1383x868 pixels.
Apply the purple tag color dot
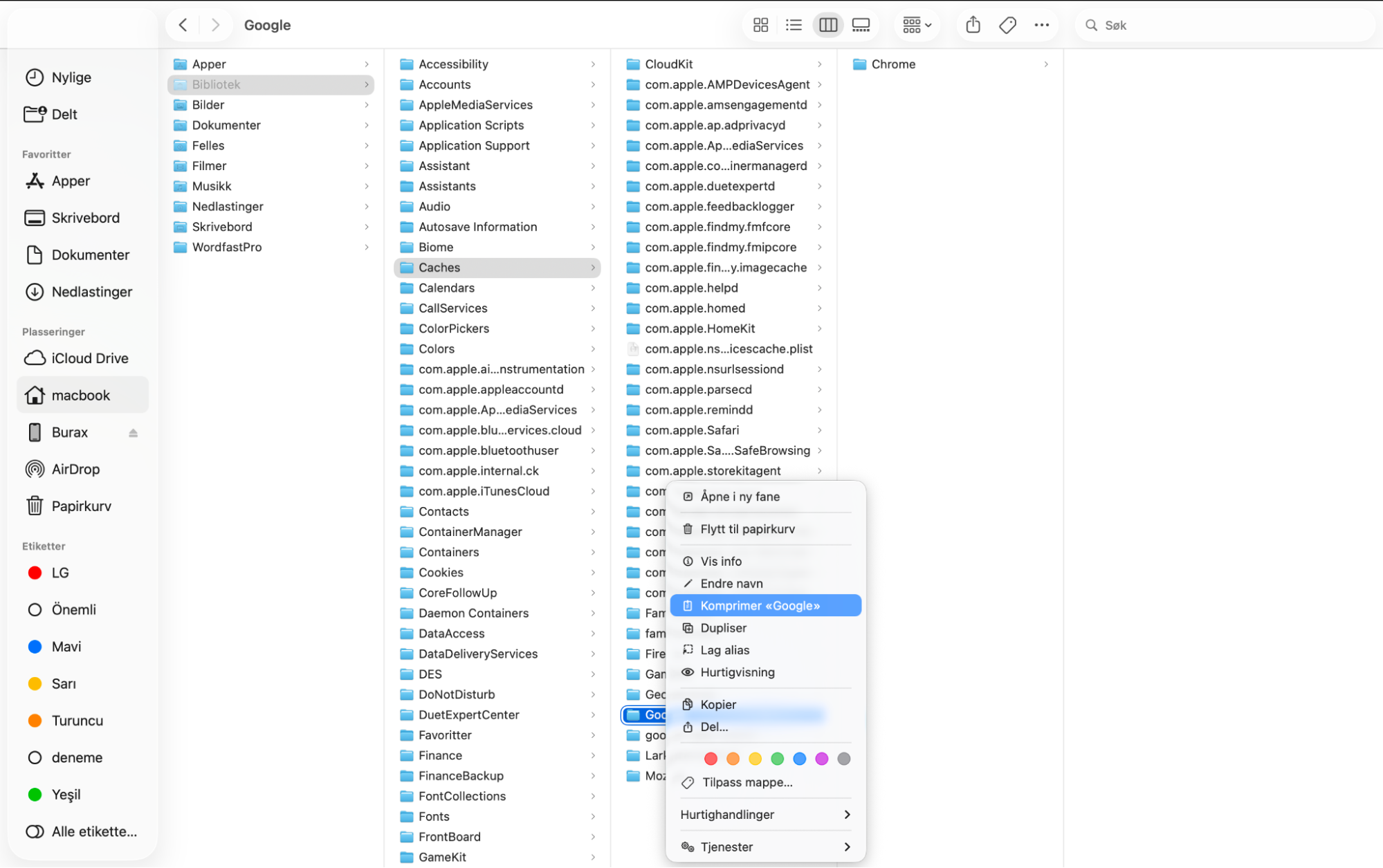point(821,759)
